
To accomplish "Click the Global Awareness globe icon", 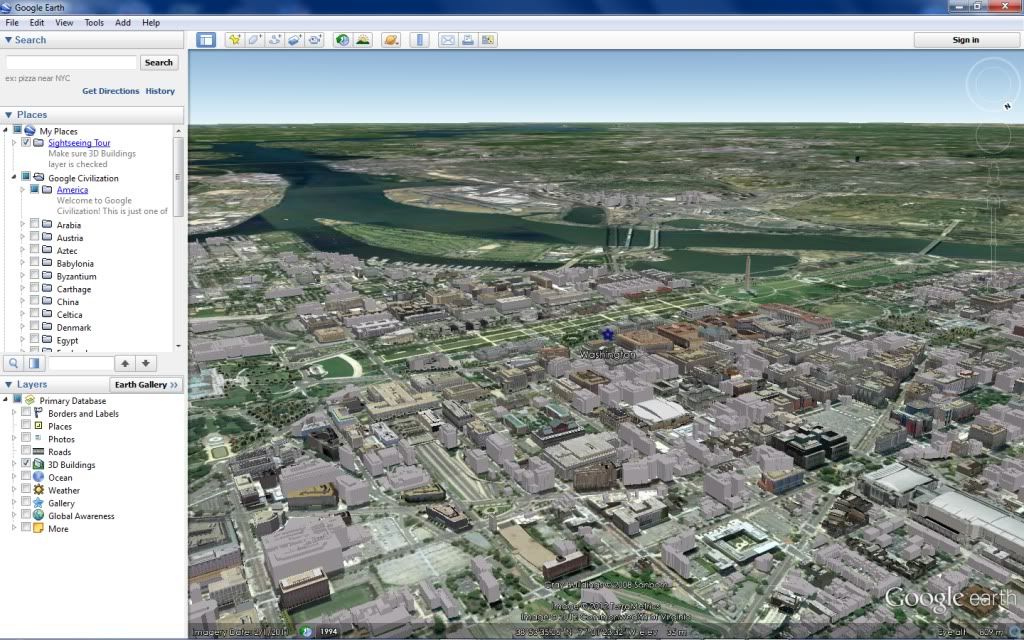I will click(39, 515).
